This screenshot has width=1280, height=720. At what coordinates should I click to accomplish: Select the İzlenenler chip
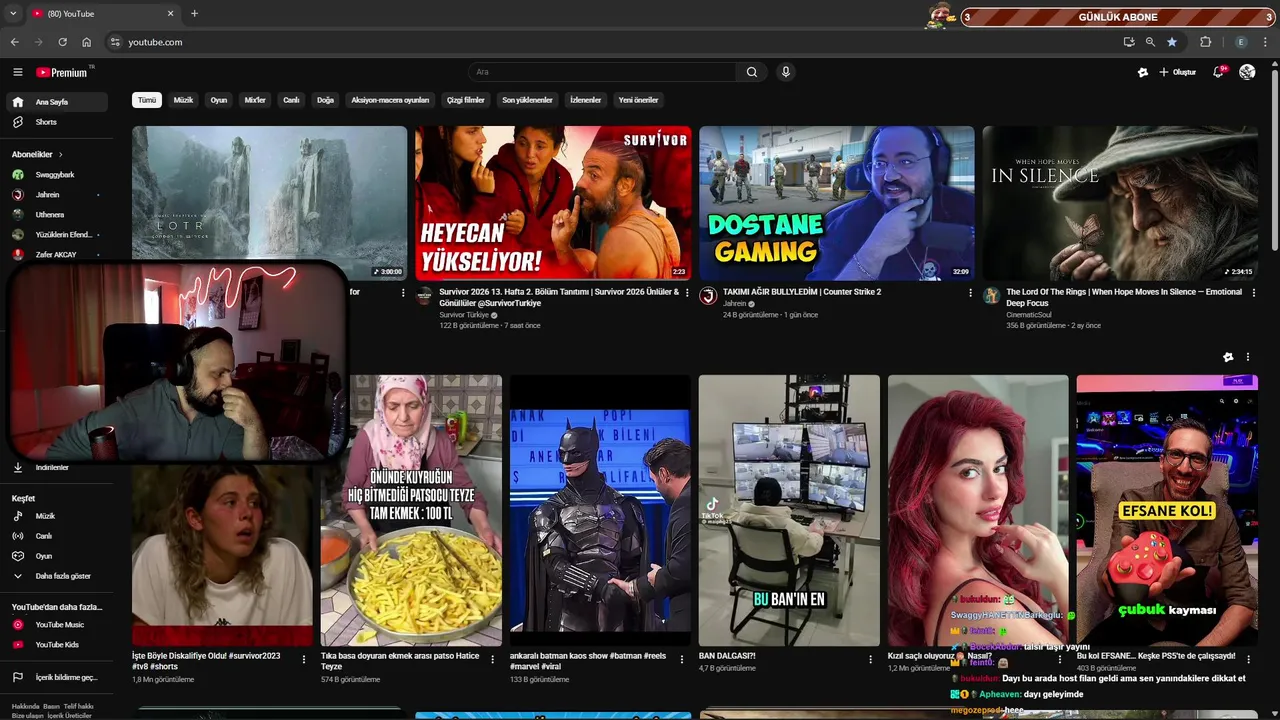(x=585, y=100)
